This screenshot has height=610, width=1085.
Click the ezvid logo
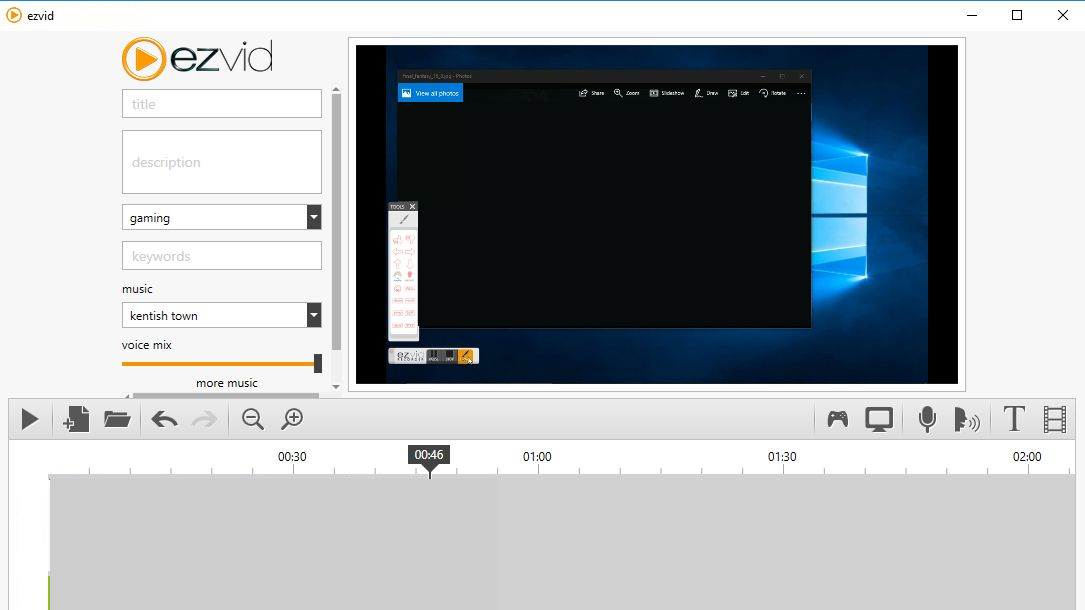[197, 59]
